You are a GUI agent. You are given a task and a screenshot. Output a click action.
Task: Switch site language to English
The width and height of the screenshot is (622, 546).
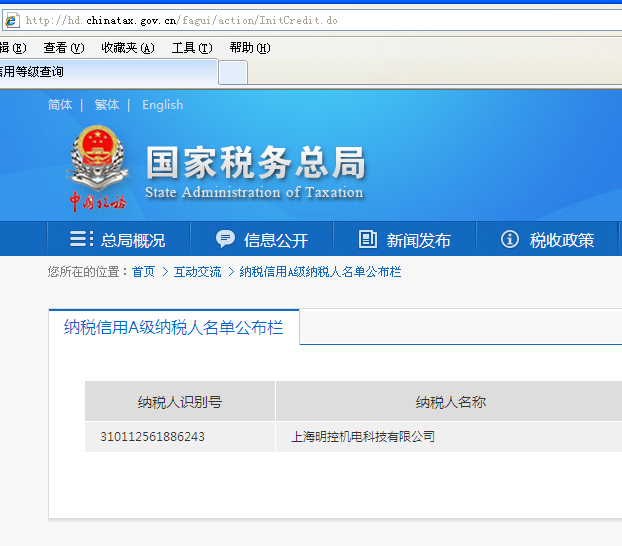click(x=162, y=105)
